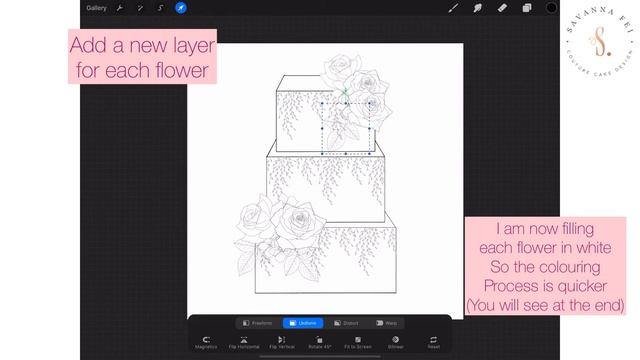Image resolution: width=640 pixels, height=360 pixels.
Task: Deselect the active Transform arrow tool
Action: click(181, 8)
